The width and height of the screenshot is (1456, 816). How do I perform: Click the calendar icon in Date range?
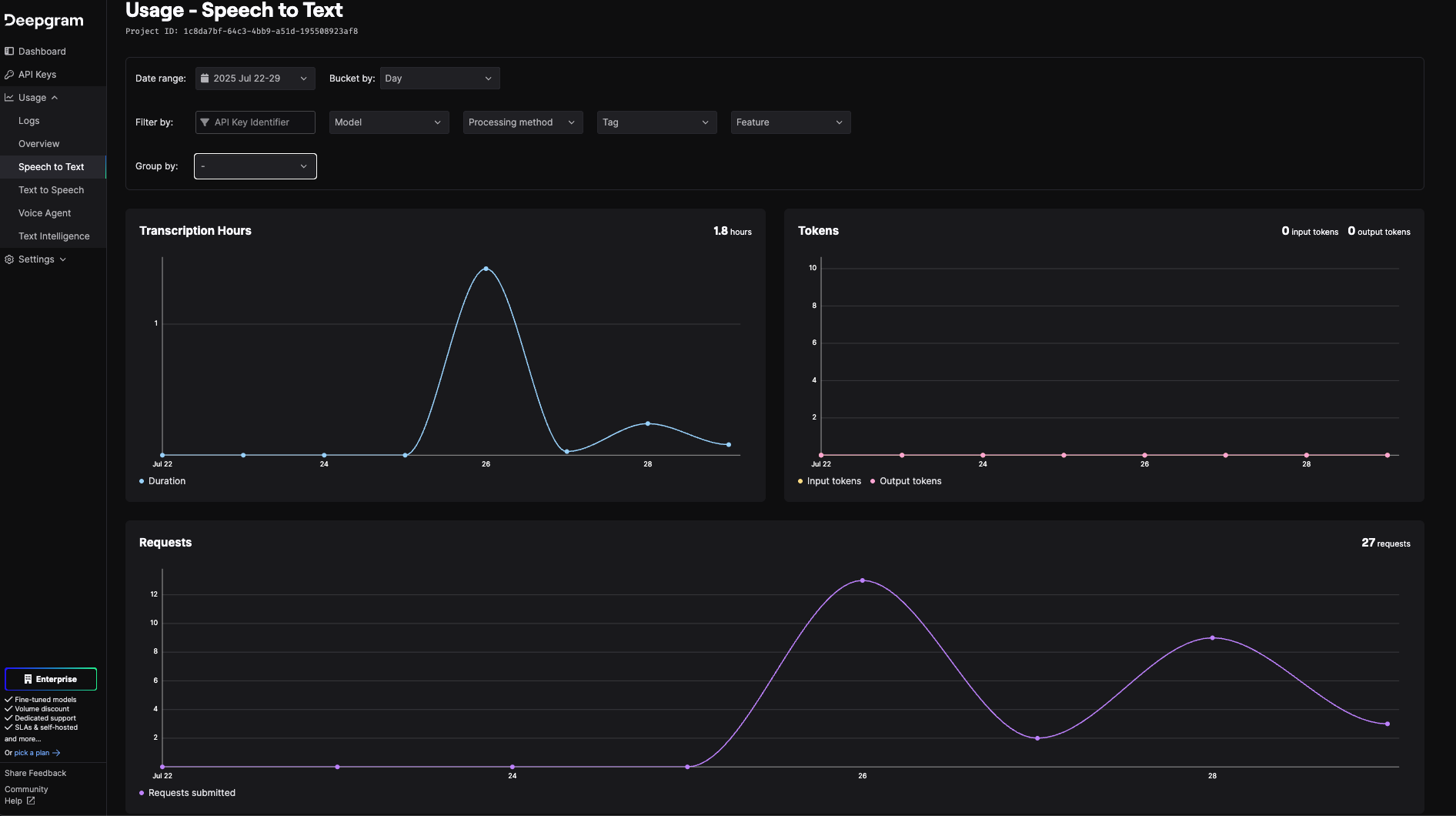point(205,79)
